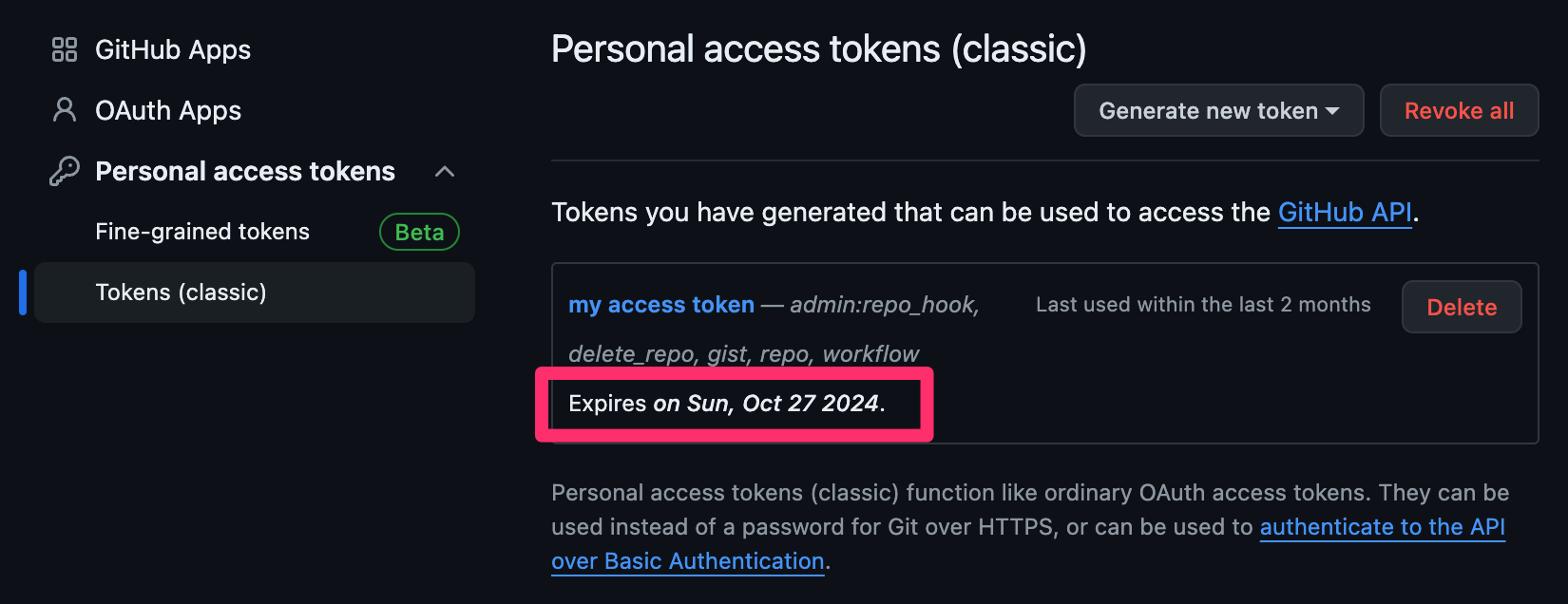Image resolution: width=1568 pixels, height=604 pixels.
Task: Select Tokens (classic) in the sidebar
Action: click(x=181, y=292)
